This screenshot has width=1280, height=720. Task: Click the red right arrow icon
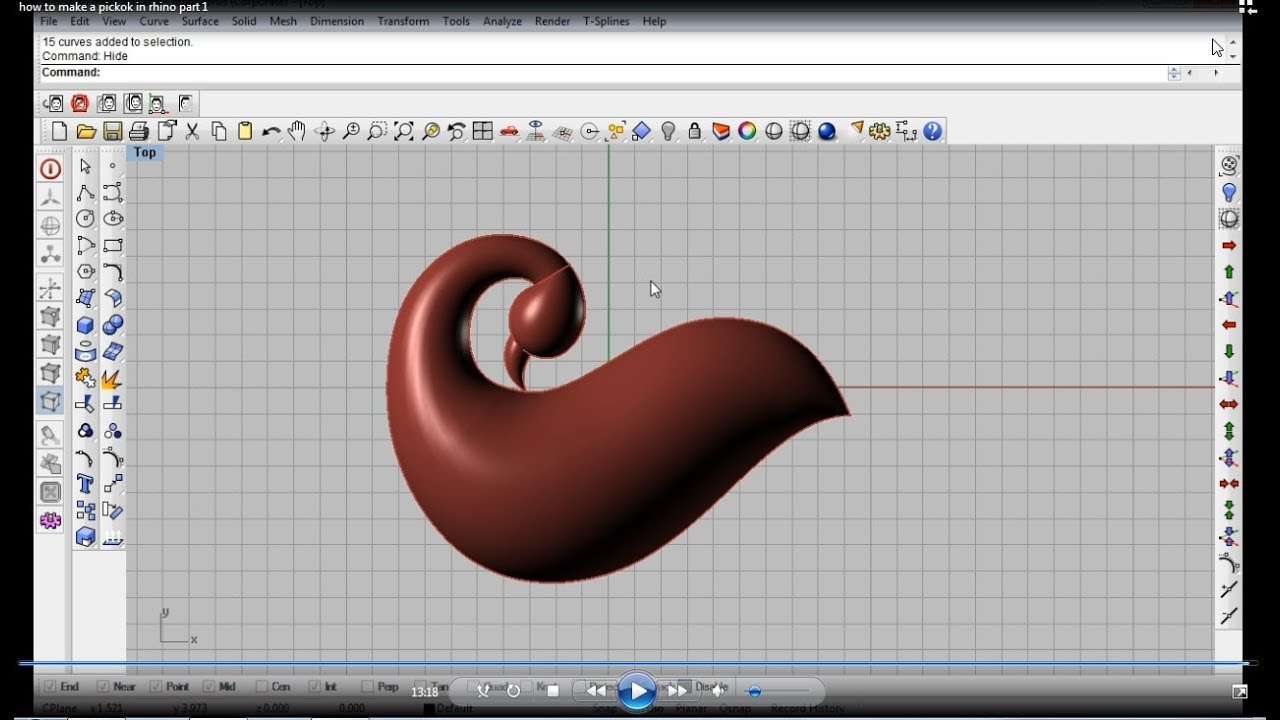tap(1229, 245)
